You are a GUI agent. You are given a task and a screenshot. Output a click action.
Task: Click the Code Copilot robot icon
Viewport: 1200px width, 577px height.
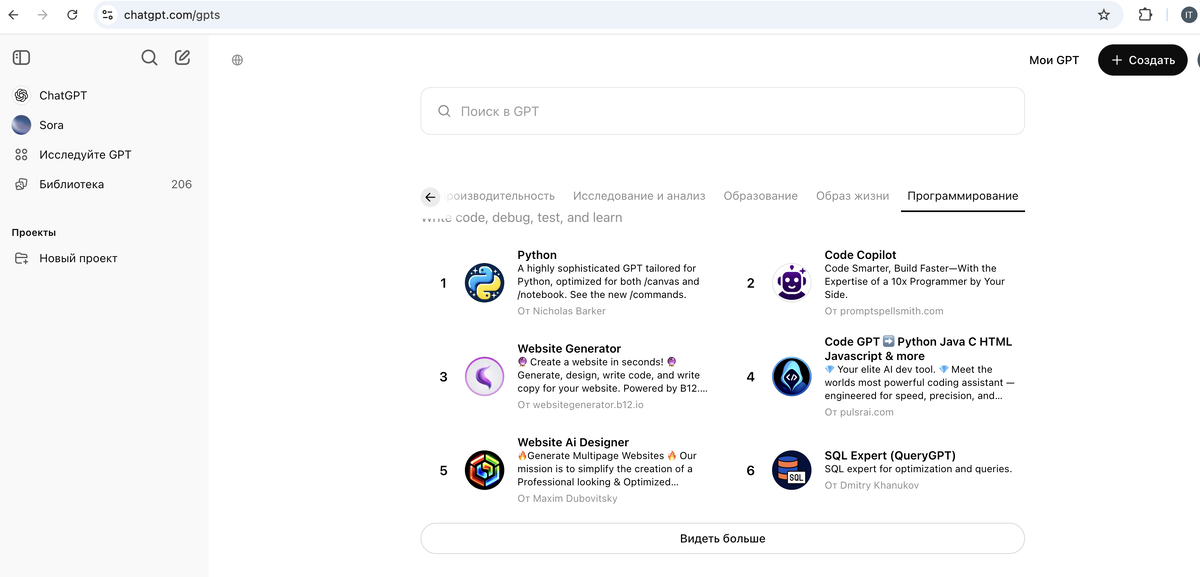(792, 283)
